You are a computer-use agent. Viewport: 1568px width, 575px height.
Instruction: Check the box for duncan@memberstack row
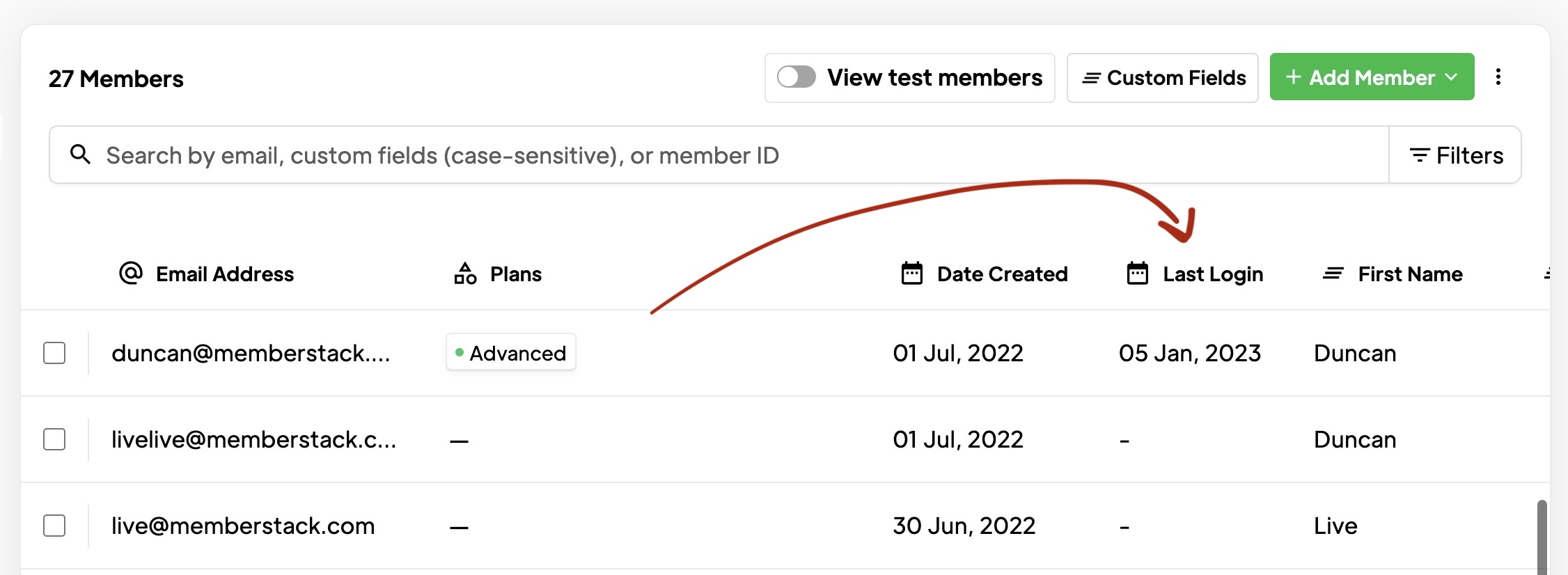click(x=54, y=353)
